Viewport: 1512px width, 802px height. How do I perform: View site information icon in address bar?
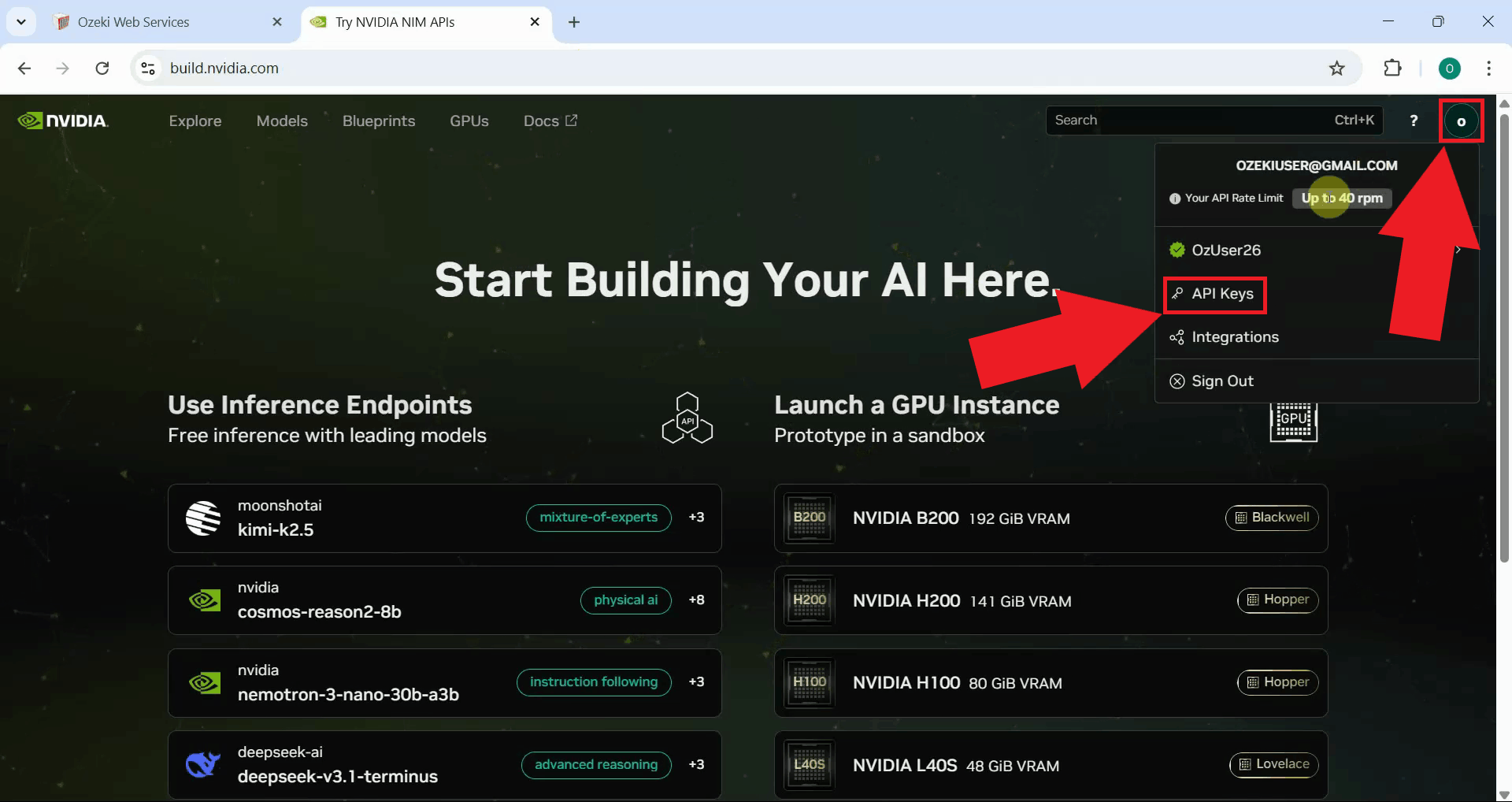[x=148, y=69]
